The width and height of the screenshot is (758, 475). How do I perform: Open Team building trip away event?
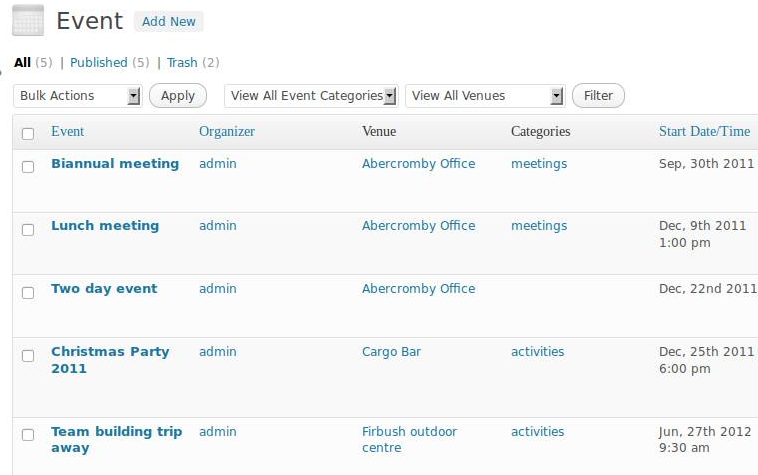click(x=117, y=439)
